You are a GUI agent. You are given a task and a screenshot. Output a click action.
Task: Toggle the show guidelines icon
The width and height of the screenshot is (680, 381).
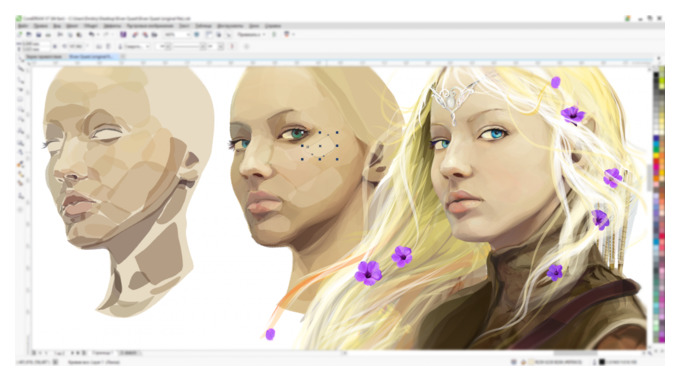click(x=228, y=34)
